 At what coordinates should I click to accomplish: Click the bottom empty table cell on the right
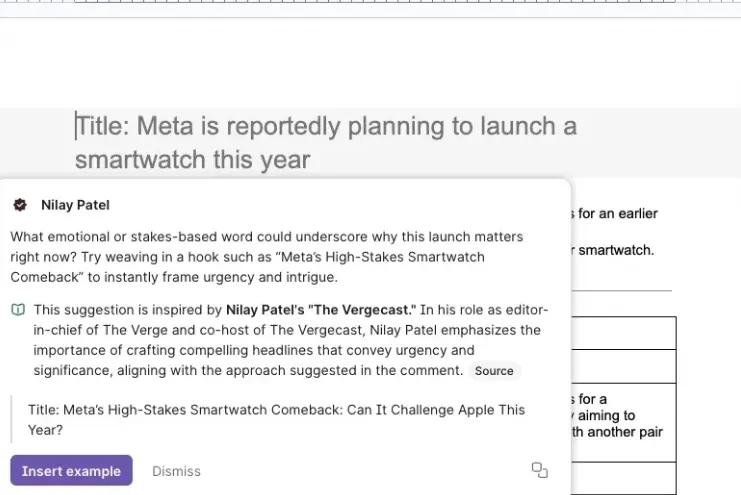click(x=624, y=478)
